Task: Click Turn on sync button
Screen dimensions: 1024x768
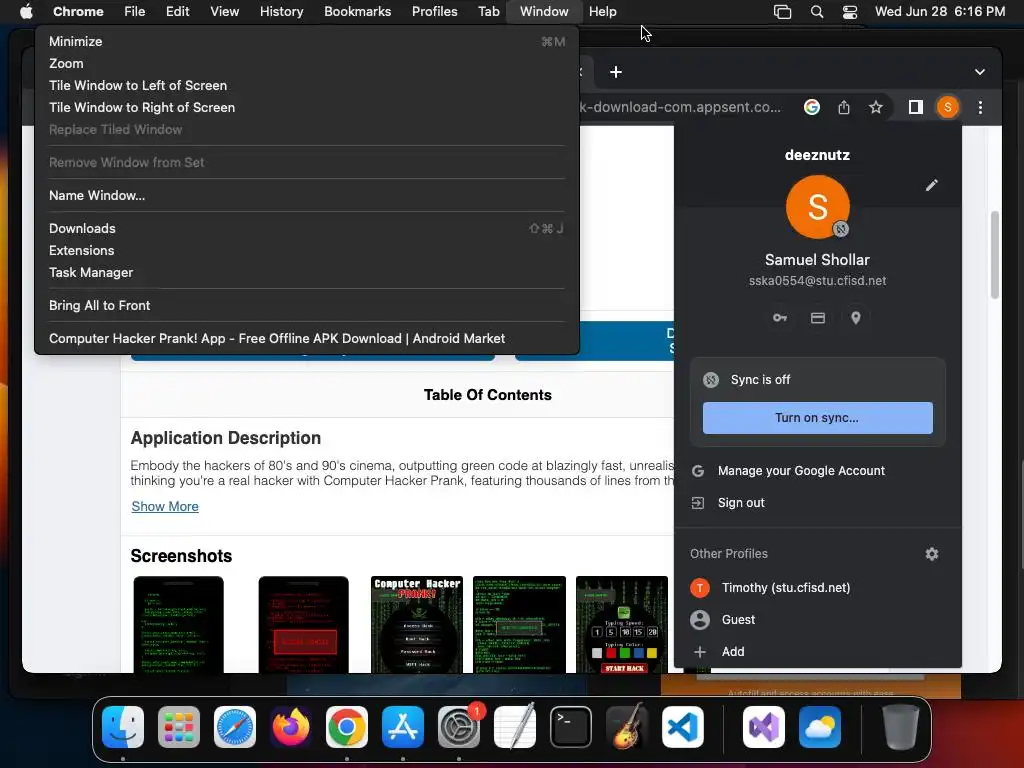Action: click(818, 418)
